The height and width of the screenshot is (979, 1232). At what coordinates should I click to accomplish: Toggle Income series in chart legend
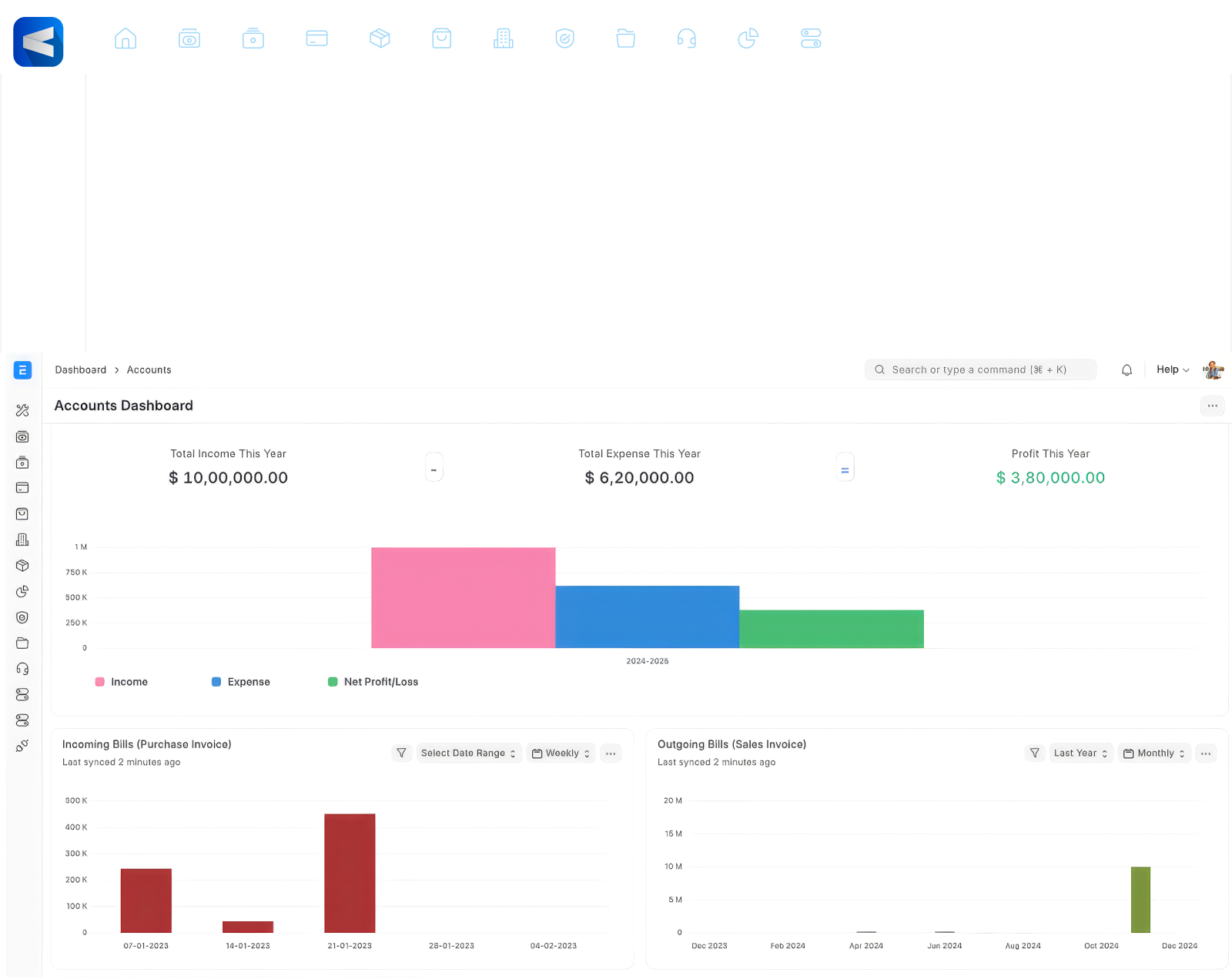(122, 682)
